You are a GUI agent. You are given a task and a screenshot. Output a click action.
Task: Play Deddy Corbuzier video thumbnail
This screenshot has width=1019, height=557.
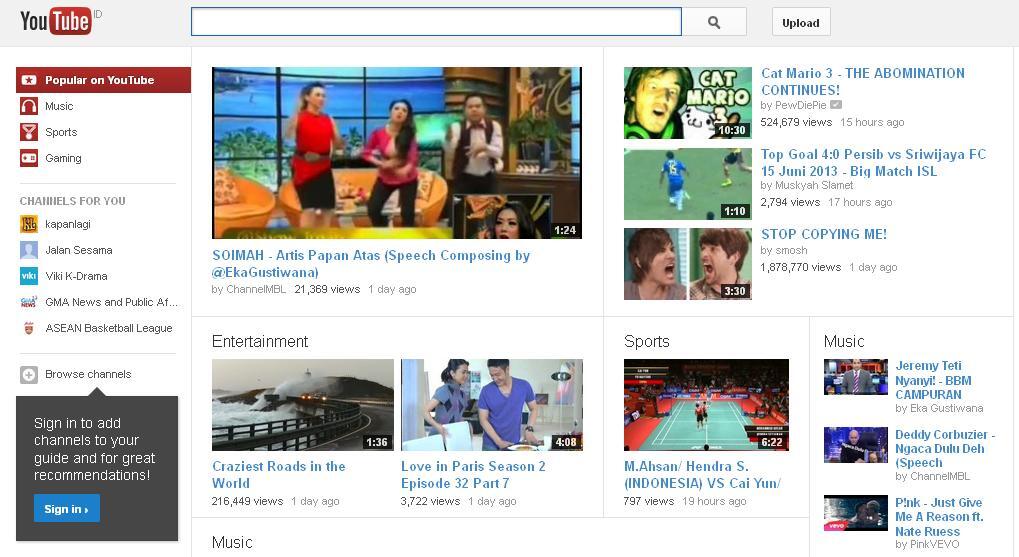[x=855, y=445]
